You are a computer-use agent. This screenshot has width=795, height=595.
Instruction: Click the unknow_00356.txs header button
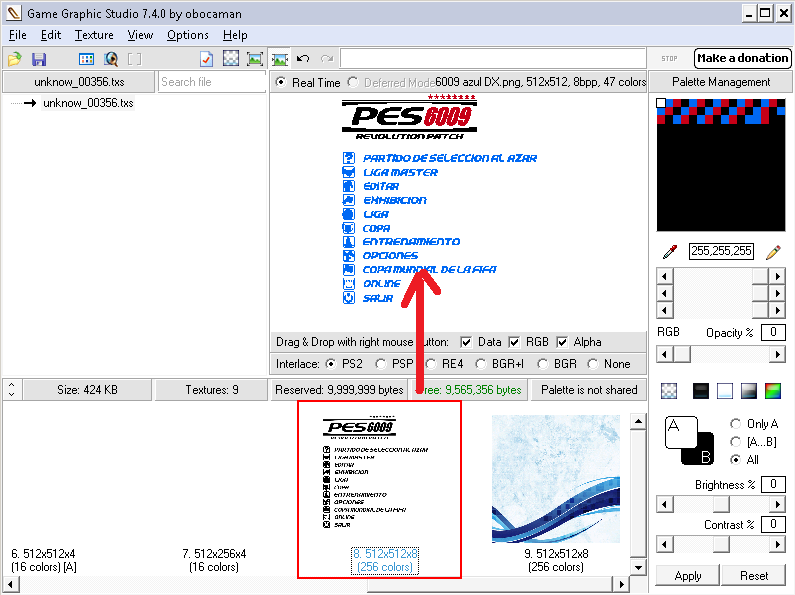tap(79, 82)
